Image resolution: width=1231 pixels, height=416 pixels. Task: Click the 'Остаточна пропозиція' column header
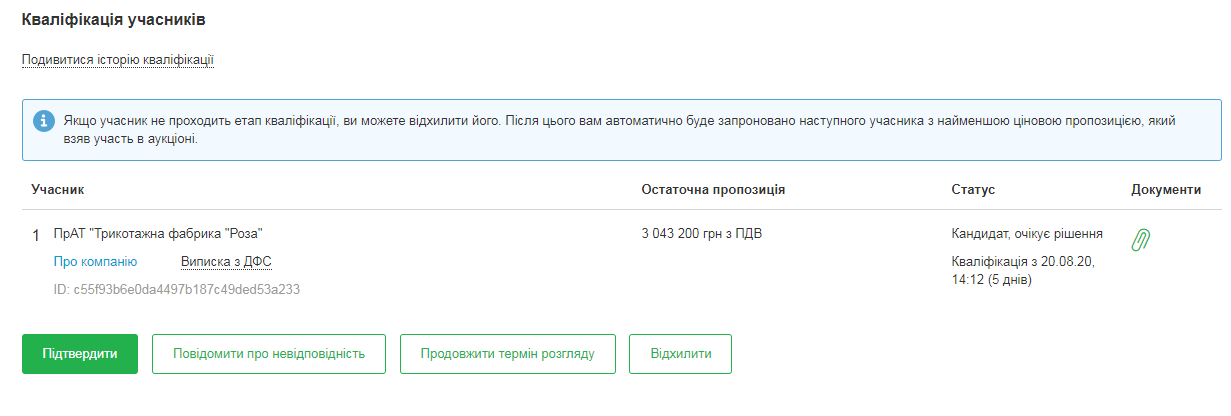[x=712, y=190]
